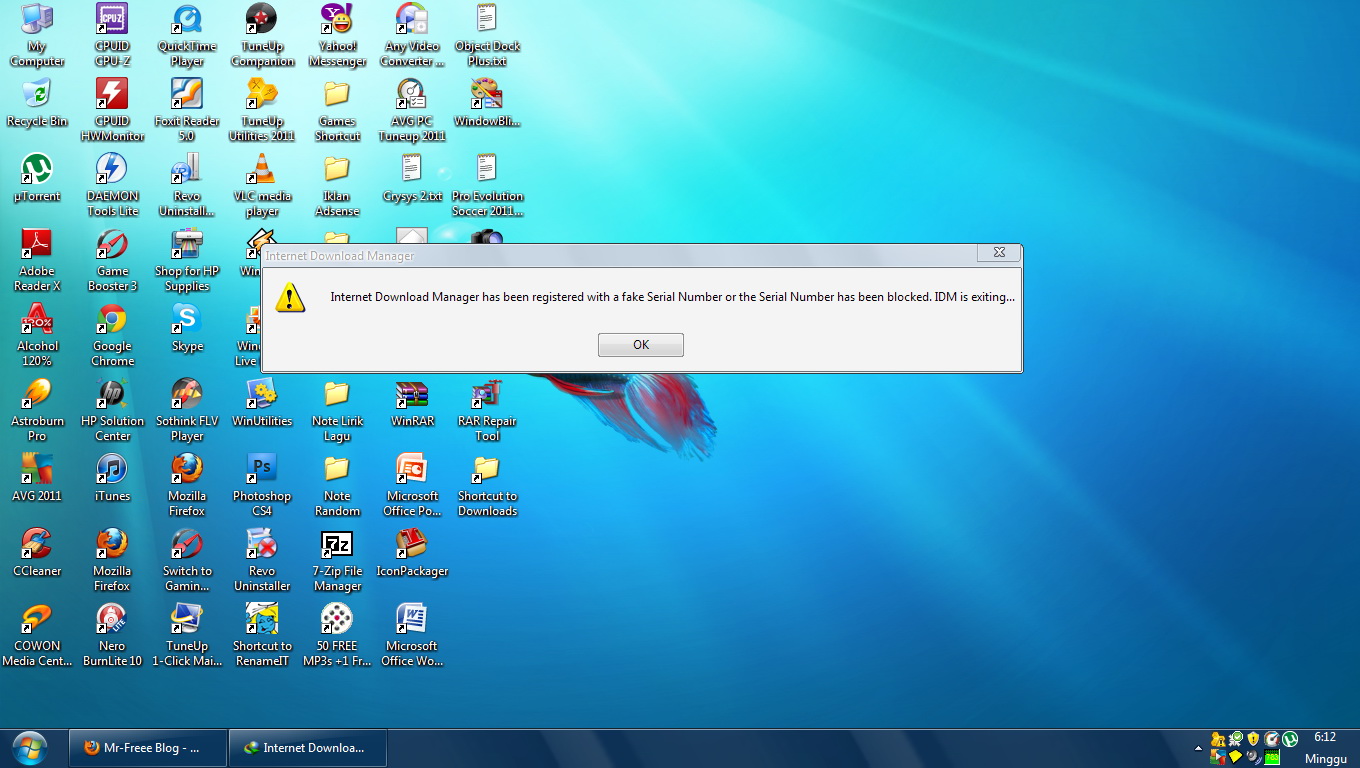The width and height of the screenshot is (1360, 768).
Task: Click the WindowBlinds desktop icon
Action: coord(487,103)
